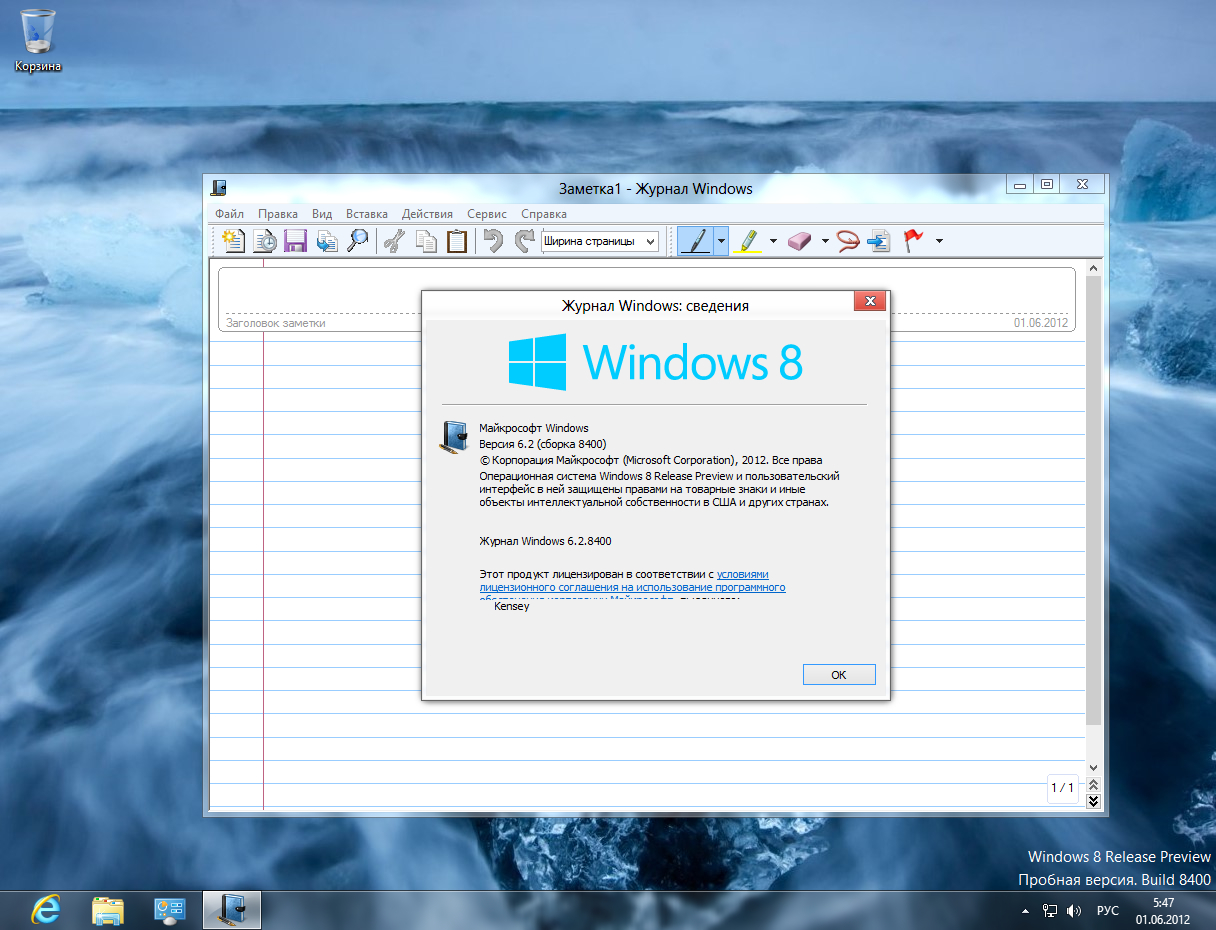Expand the Eraser options arrow
The height and width of the screenshot is (930, 1216).
point(825,240)
